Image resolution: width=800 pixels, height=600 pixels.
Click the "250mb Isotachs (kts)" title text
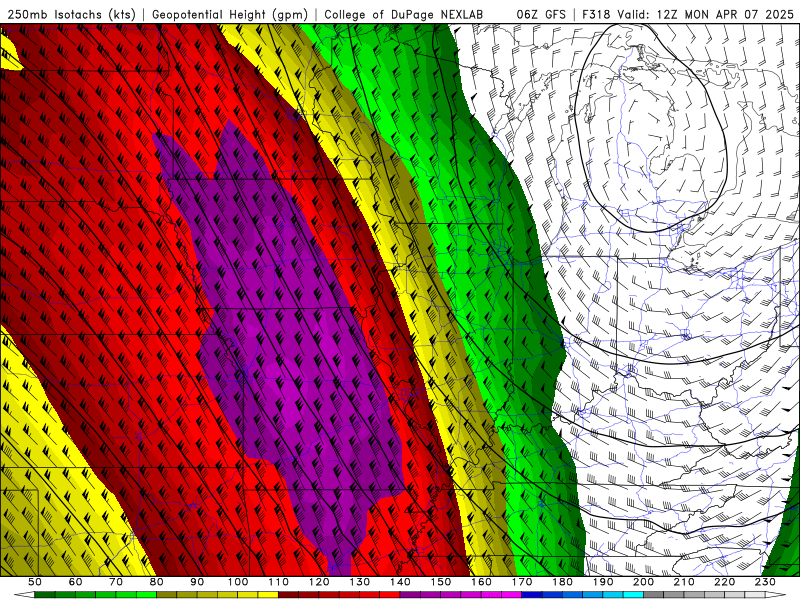[x=72, y=14]
